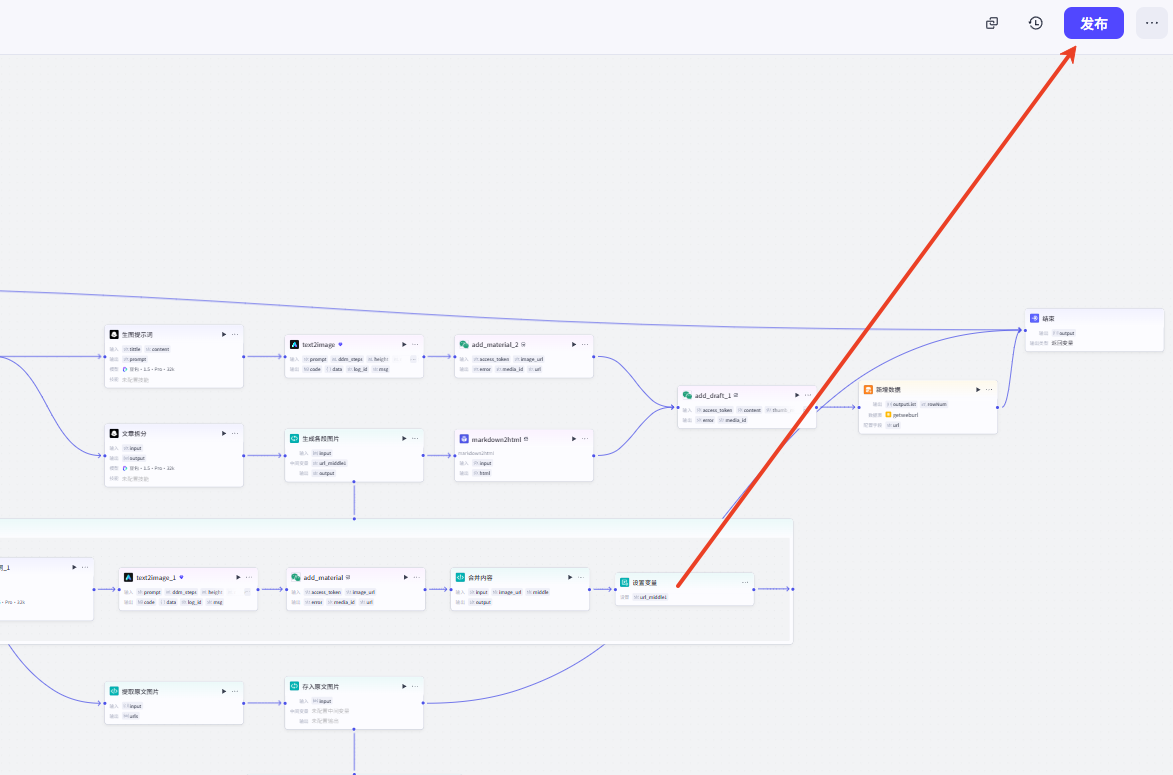Run the 文章拆分 LLM node
1173x775 pixels.
pos(224,433)
